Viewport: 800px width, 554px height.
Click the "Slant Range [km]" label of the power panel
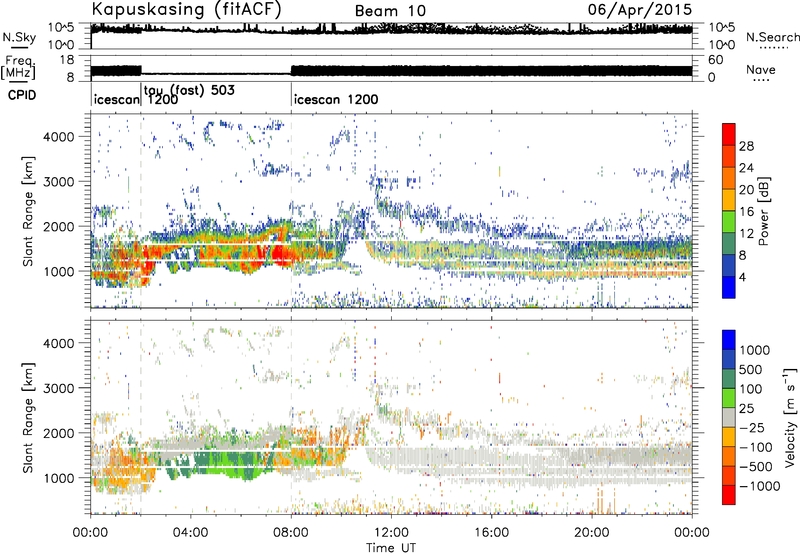pyautogui.click(x=27, y=211)
